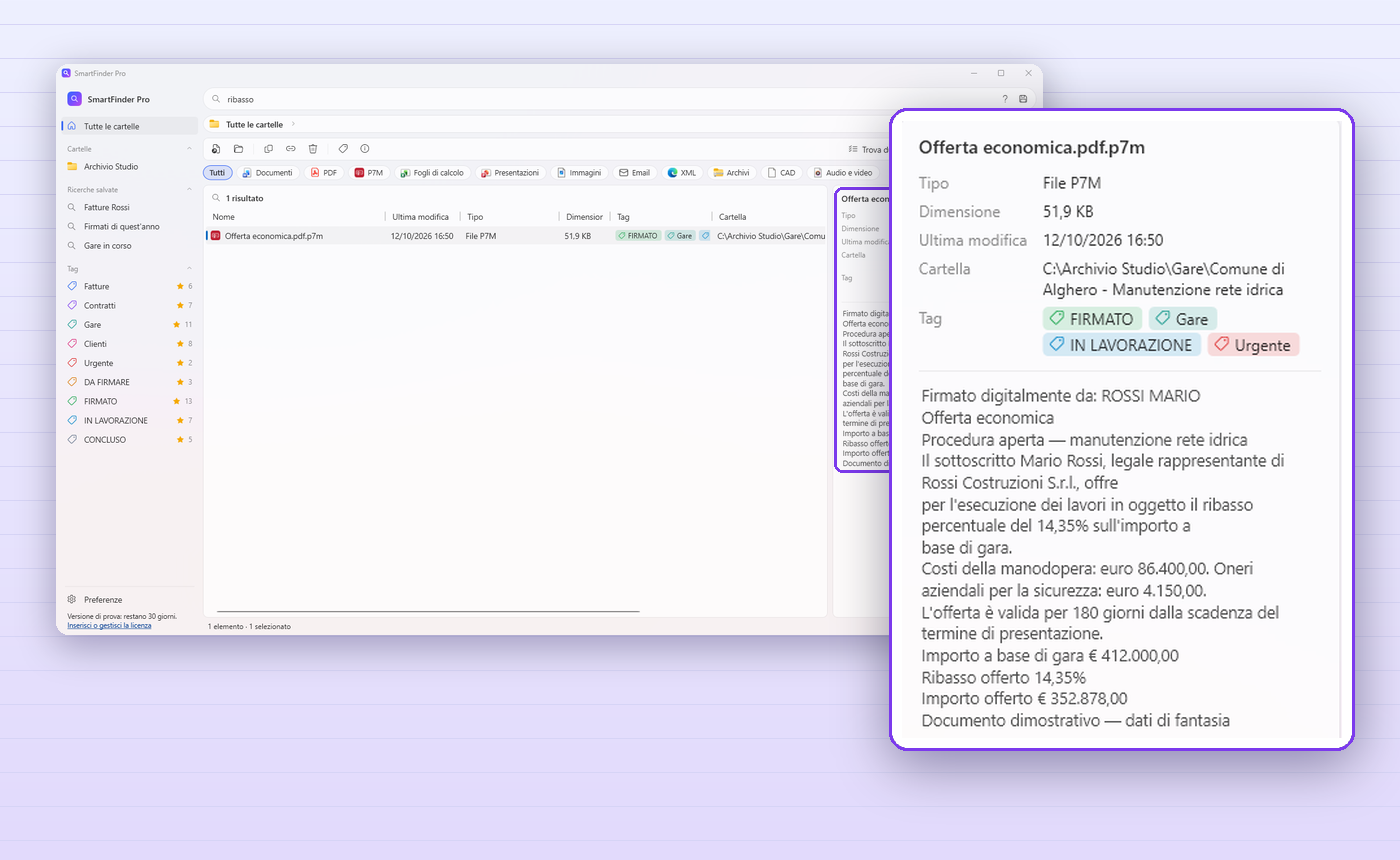Image resolution: width=1400 pixels, height=860 pixels.
Task: Select the Clienti tag in the sidebar
Action: click(x=130, y=343)
